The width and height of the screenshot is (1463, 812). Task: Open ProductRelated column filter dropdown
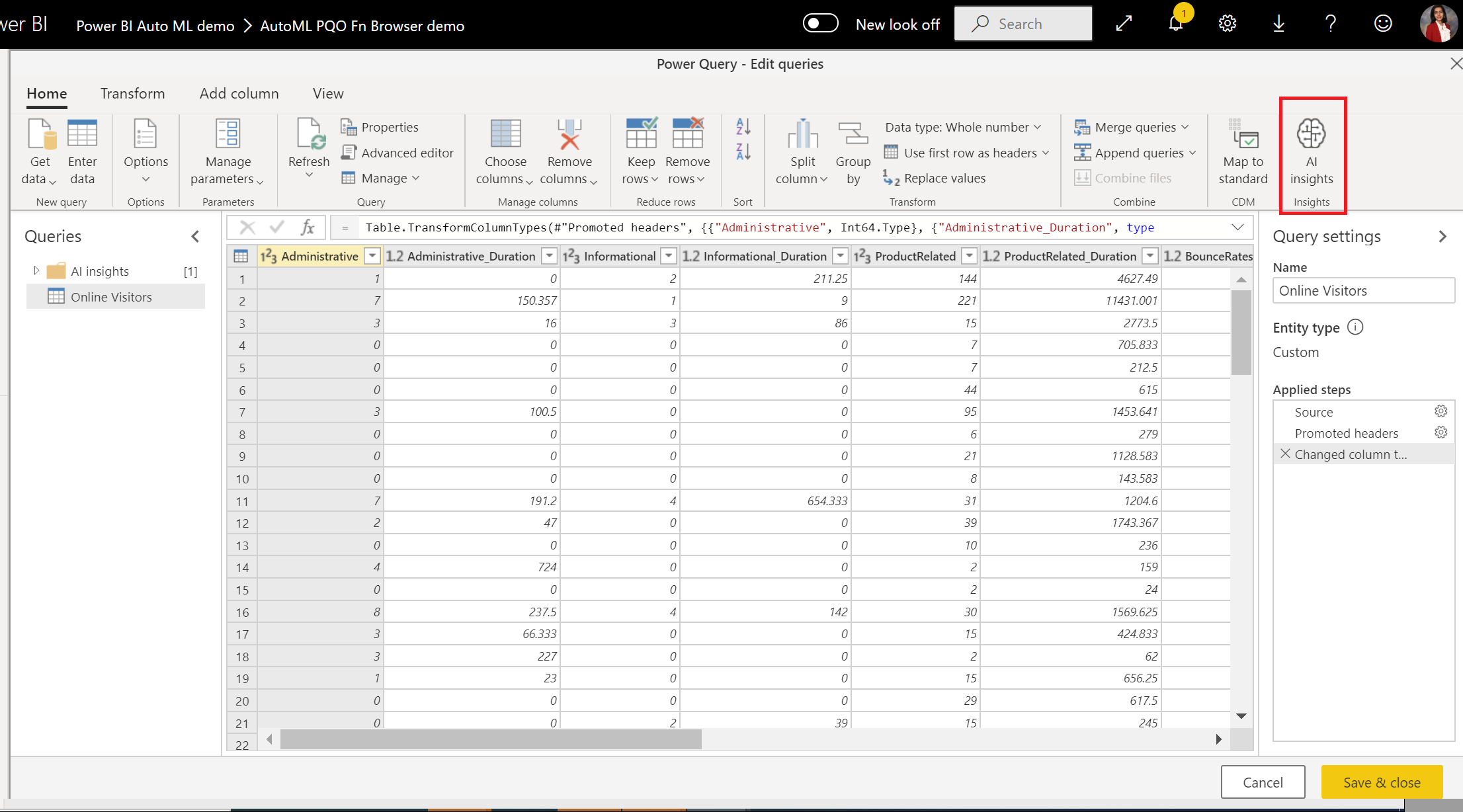pos(970,256)
